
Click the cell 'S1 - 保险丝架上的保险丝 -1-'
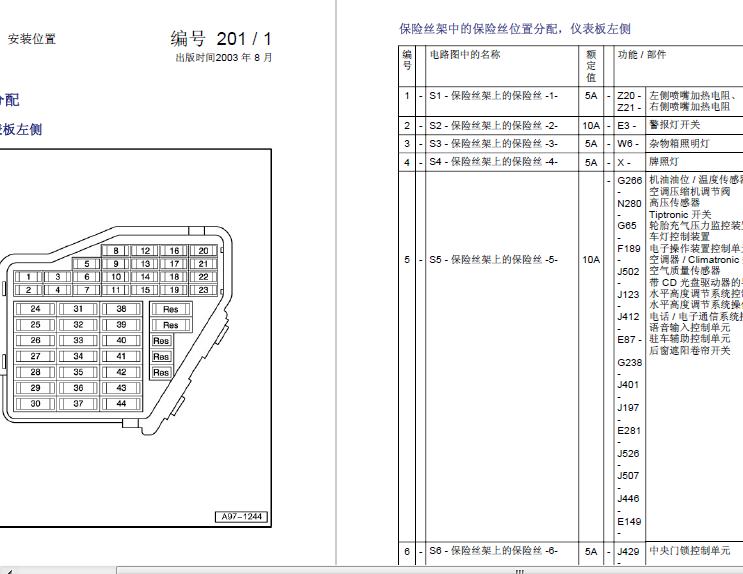pyautogui.click(x=493, y=96)
